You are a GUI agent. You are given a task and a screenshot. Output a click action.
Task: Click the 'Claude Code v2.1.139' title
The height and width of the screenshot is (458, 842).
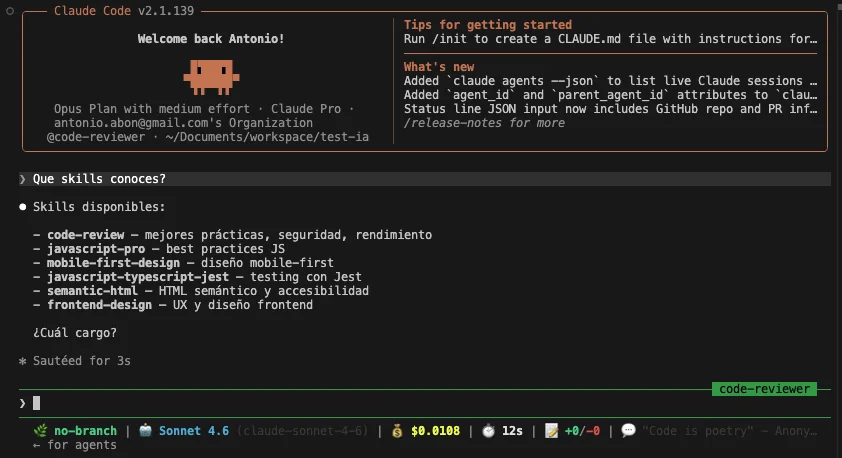pyautogui.click(x=124, y=11)
